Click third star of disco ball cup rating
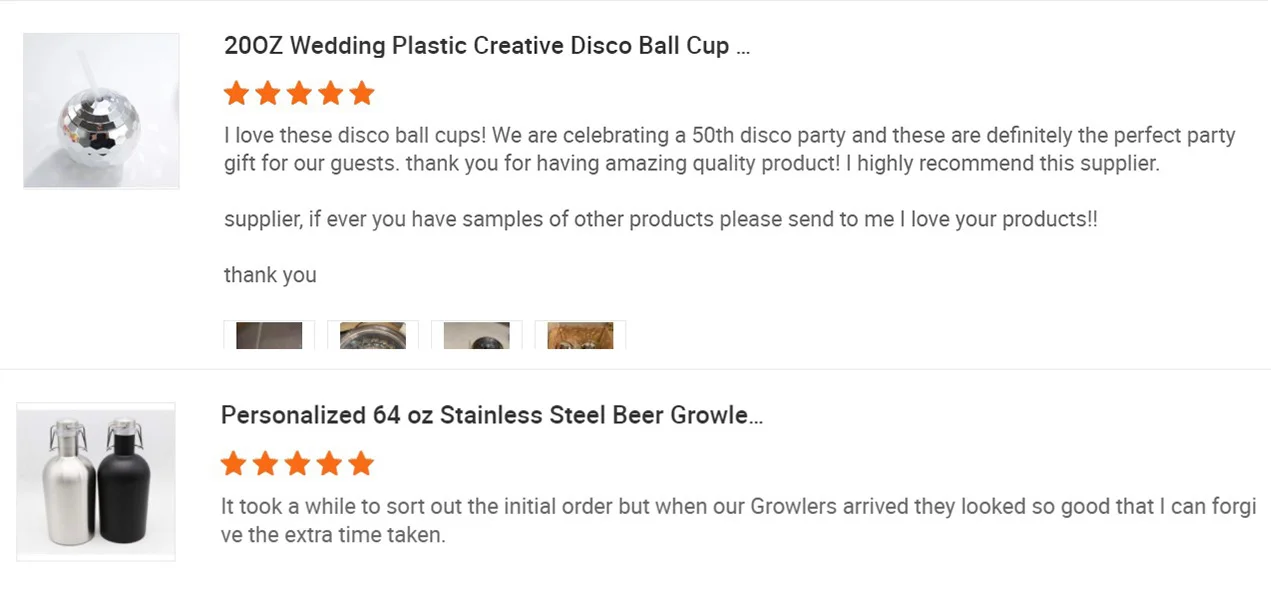Viewport: 1271px width, 594px height. [299, 94]
